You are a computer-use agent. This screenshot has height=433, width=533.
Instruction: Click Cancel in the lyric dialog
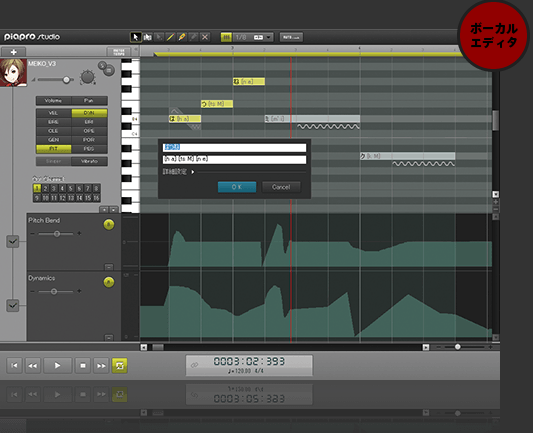pos(281,187)
